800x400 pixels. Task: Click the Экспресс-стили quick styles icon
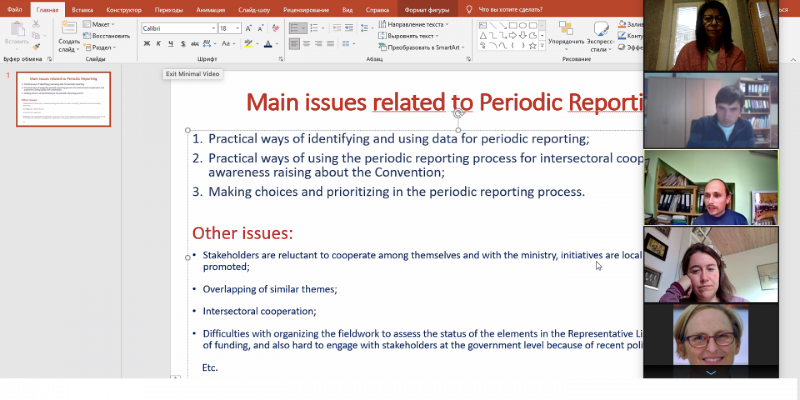coord(601,29)
